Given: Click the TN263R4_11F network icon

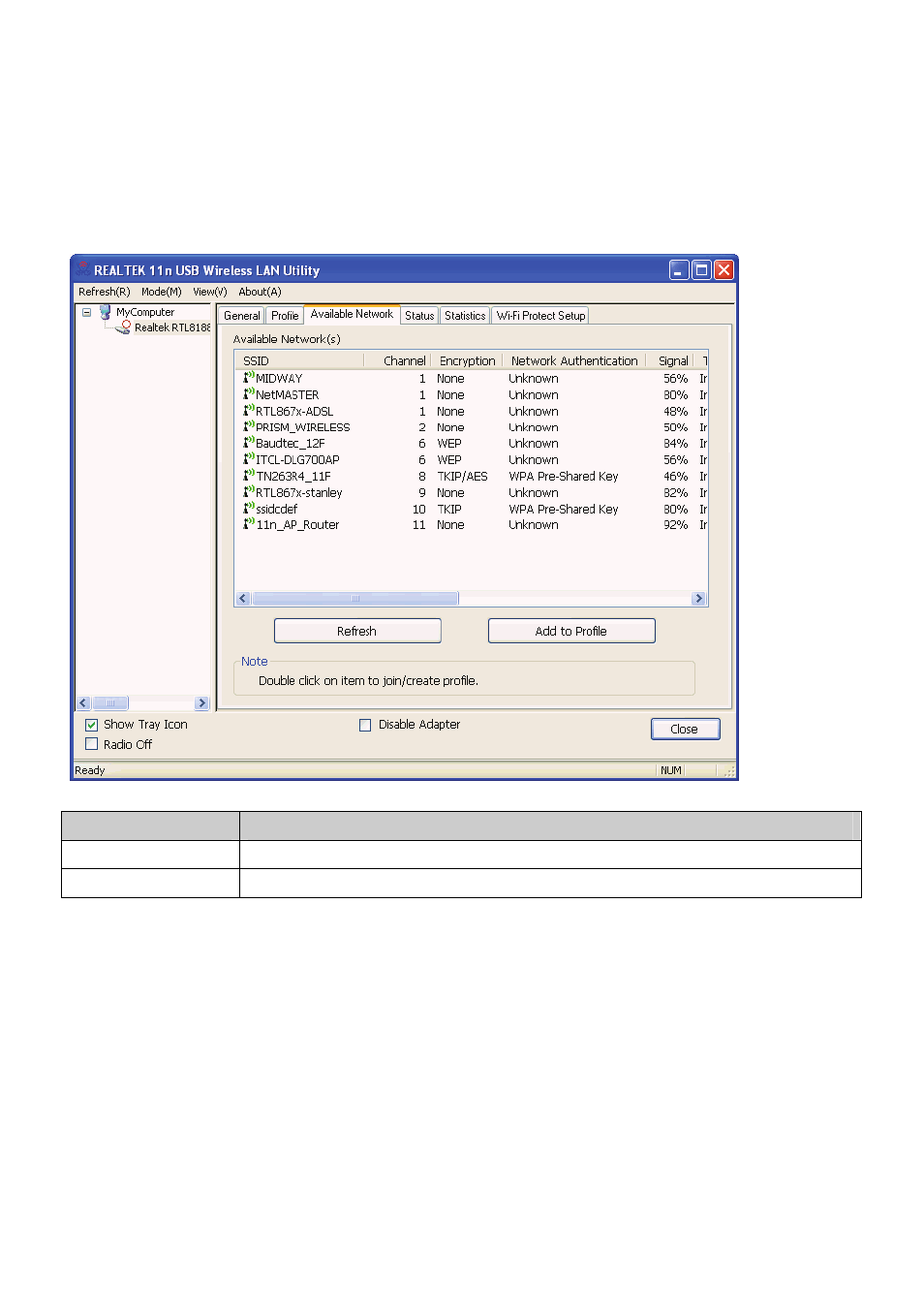Looking at the screenshot, I should click(x=249, y=476).
